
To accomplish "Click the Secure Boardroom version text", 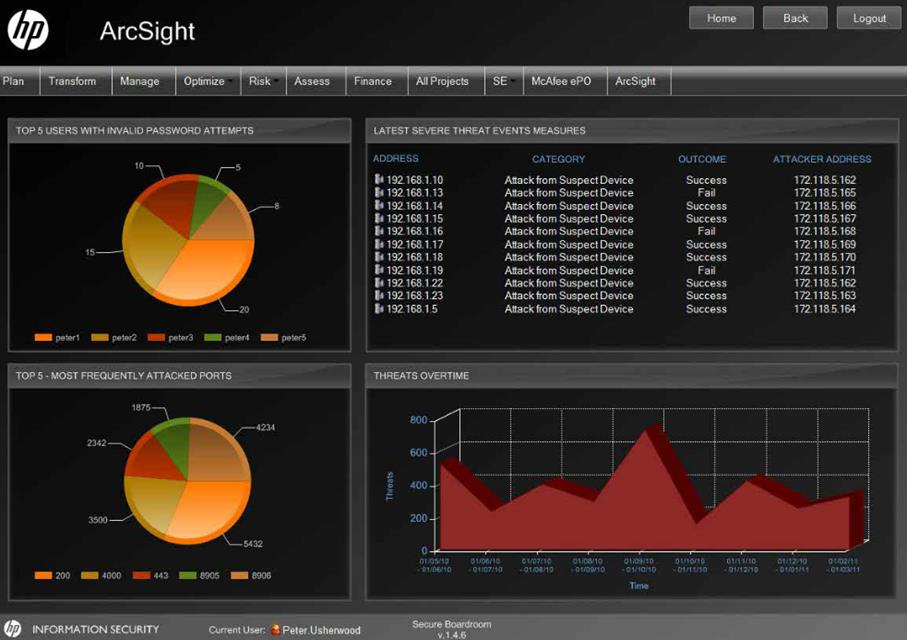I will point(452,629).
